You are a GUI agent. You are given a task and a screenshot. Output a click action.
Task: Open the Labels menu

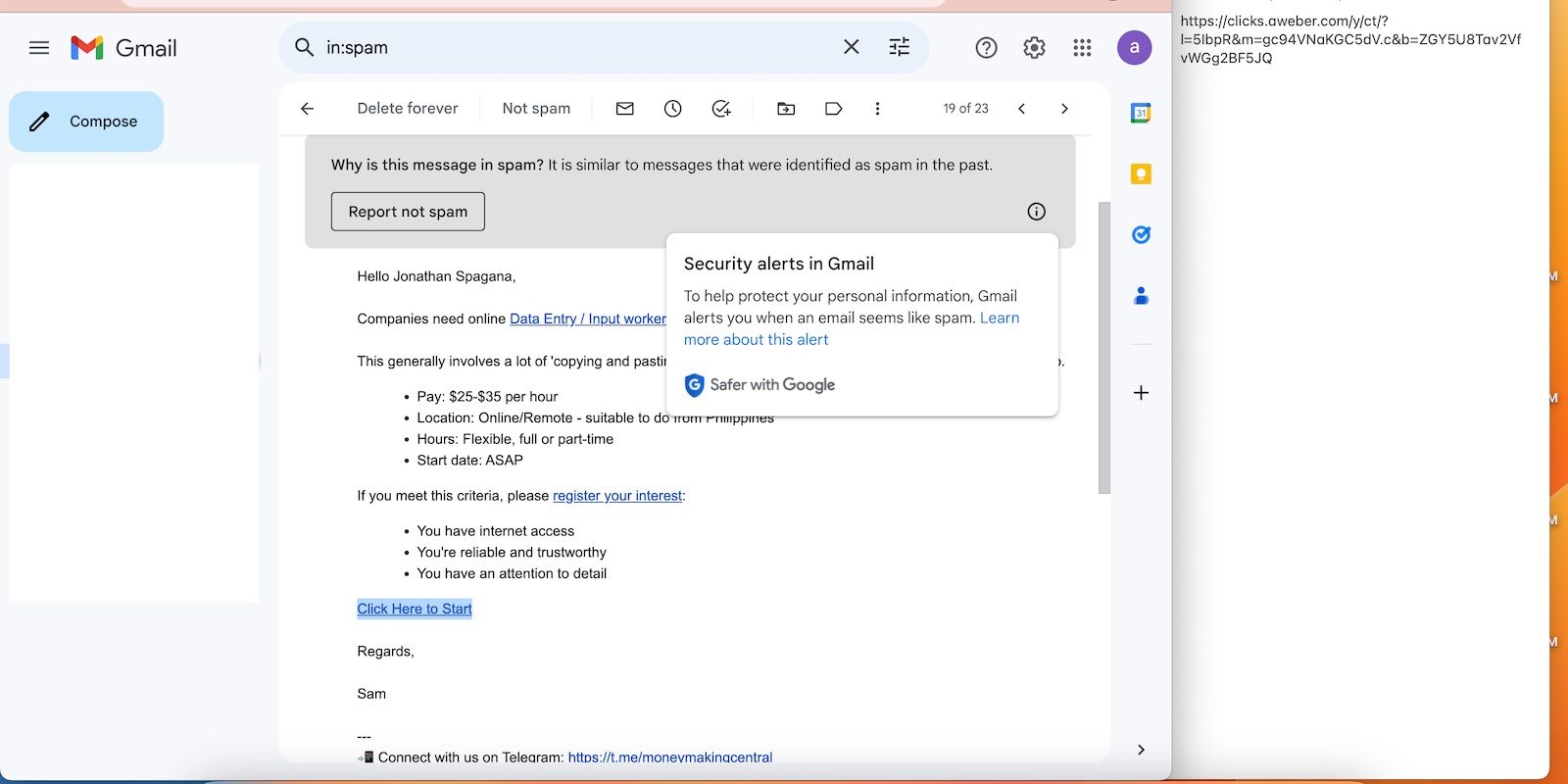click(x=833, y=109)
